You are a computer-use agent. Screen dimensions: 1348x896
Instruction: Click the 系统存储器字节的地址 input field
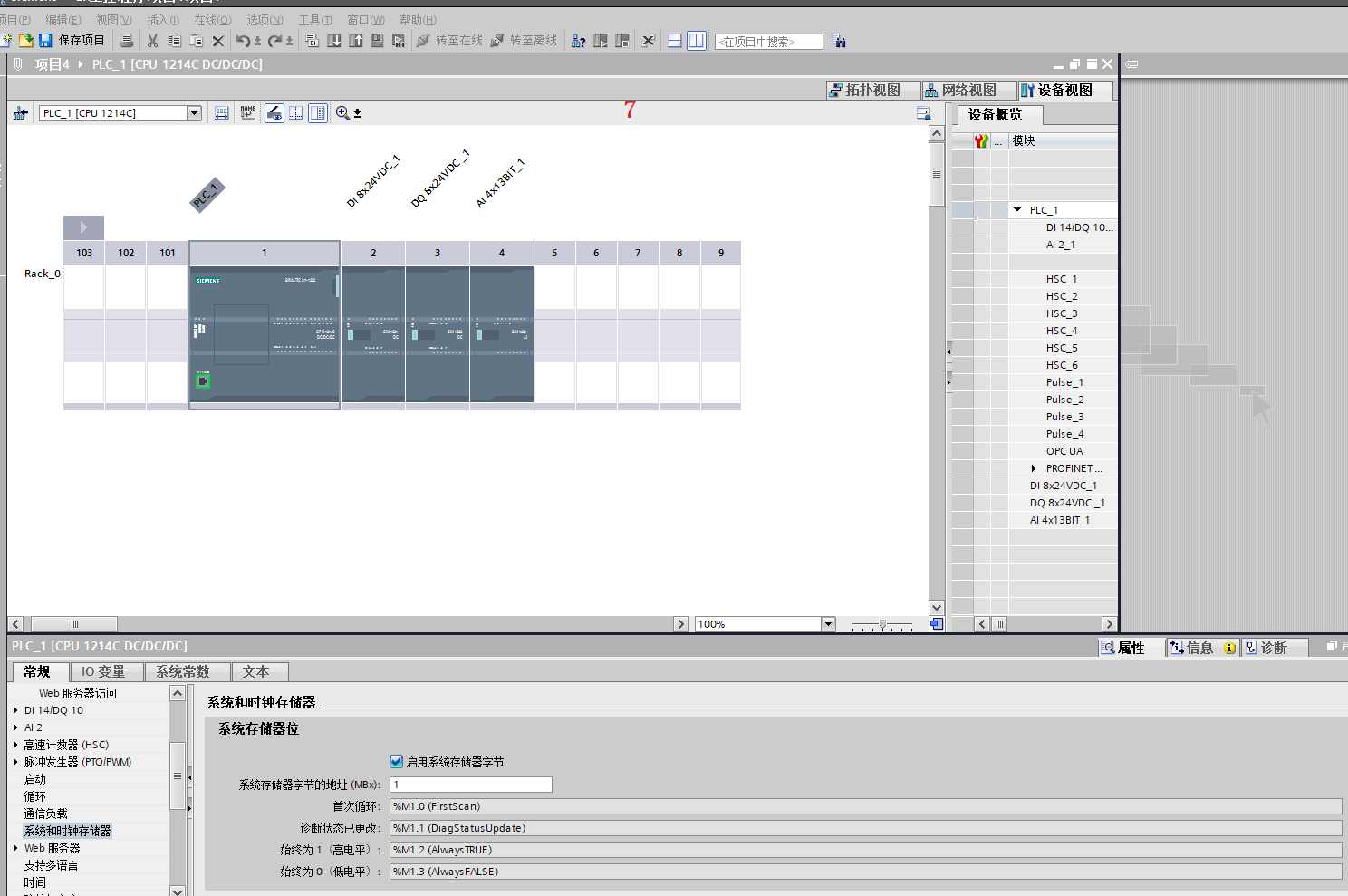click(x=470, y=785)
